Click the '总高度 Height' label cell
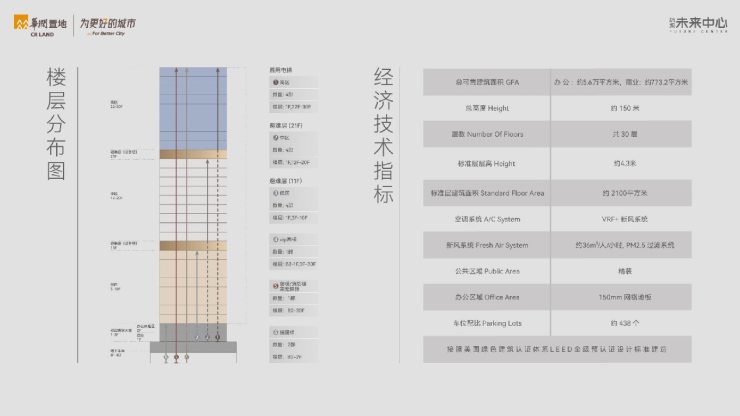 point(487,108)
